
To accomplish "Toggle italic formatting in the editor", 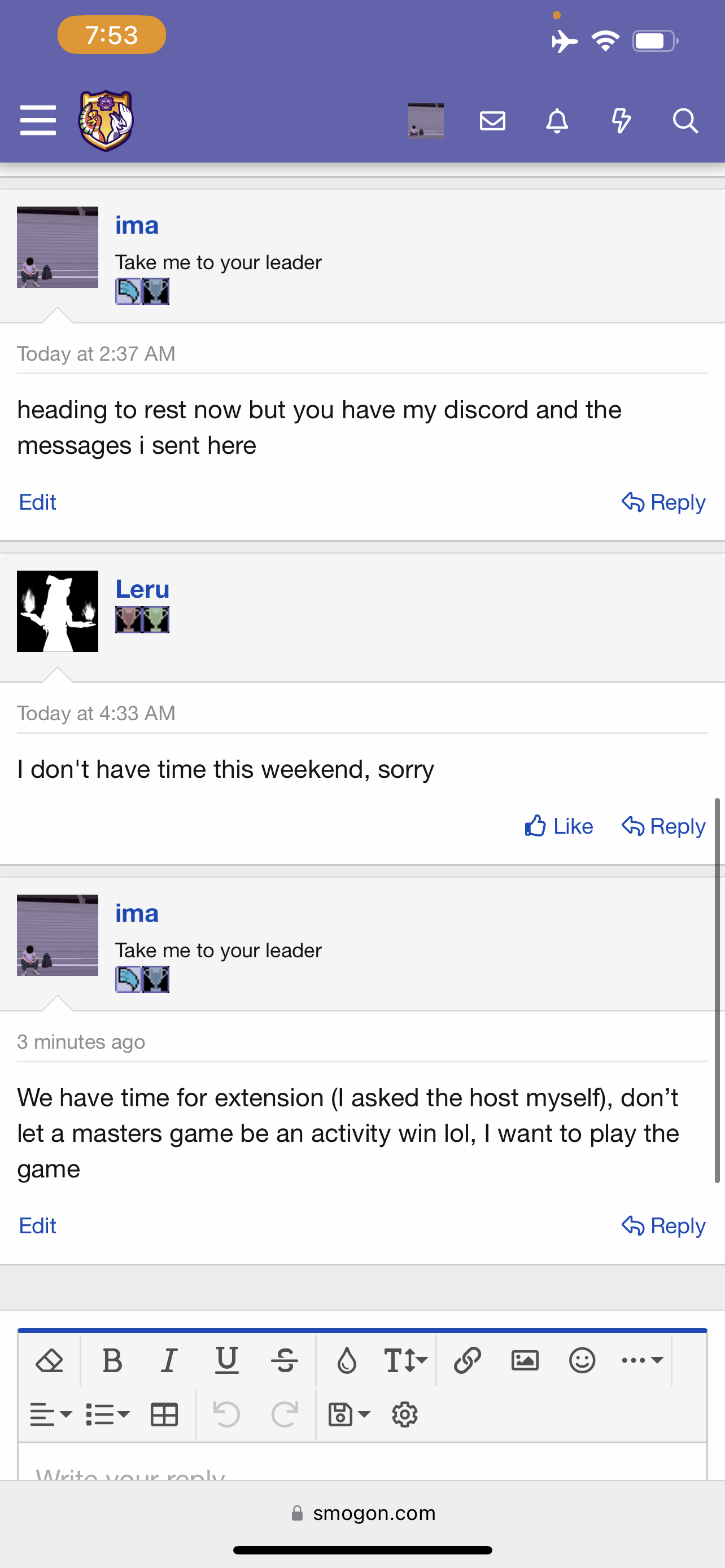I will coord(169,1360).
